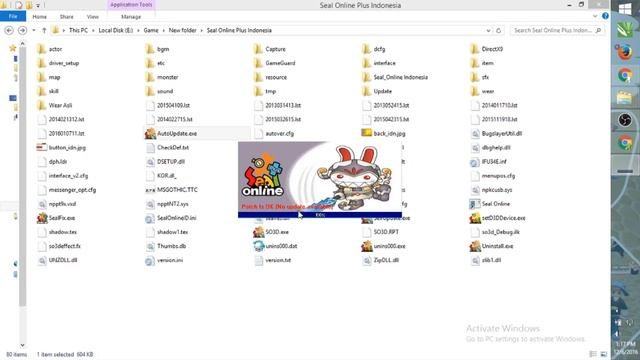The height and width of the screenshot is (360, 640).
Task: Go forward in folder history
Action: tap(22, 30)
